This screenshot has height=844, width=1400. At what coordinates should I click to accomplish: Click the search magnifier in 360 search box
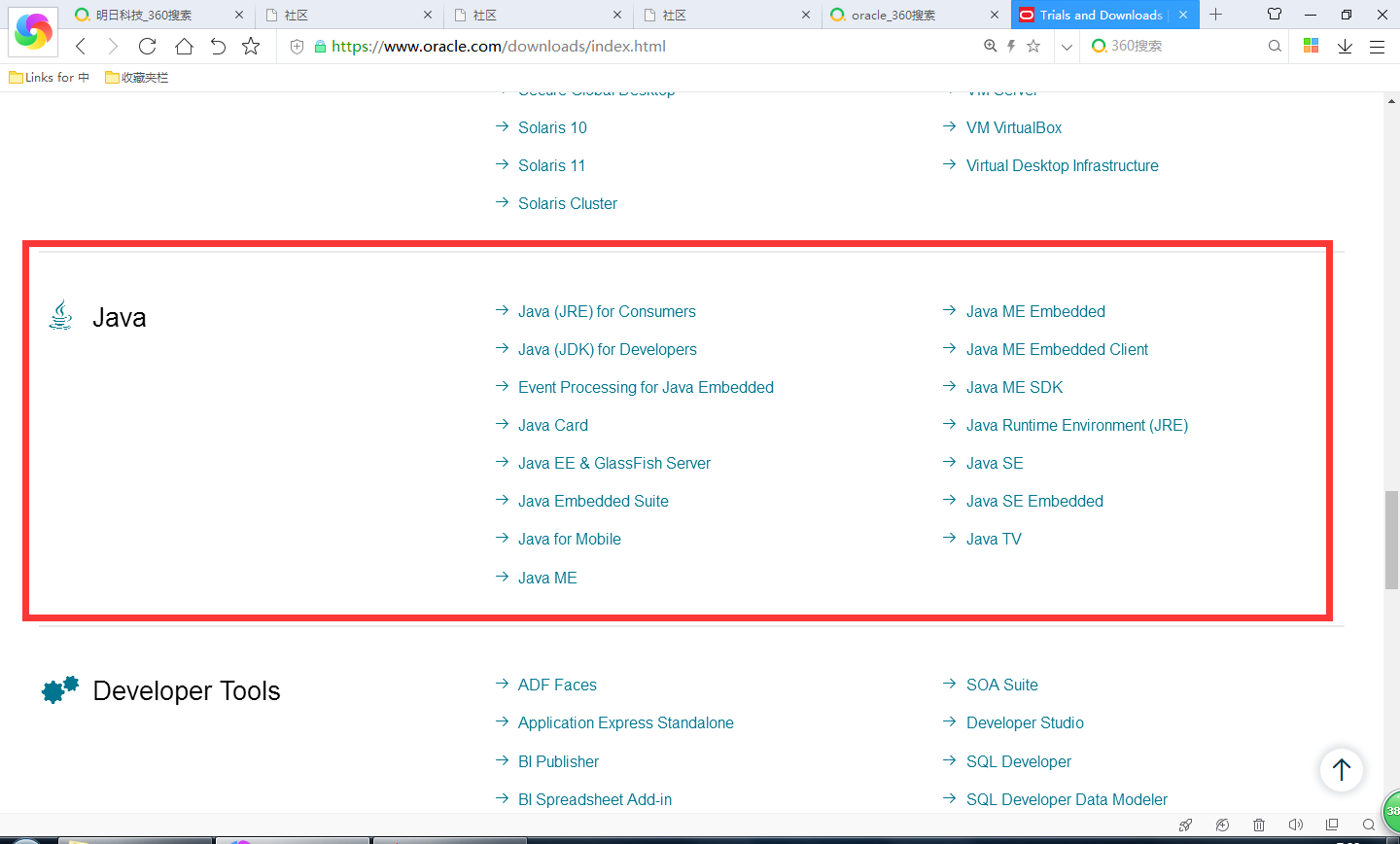pos(1275,46)
